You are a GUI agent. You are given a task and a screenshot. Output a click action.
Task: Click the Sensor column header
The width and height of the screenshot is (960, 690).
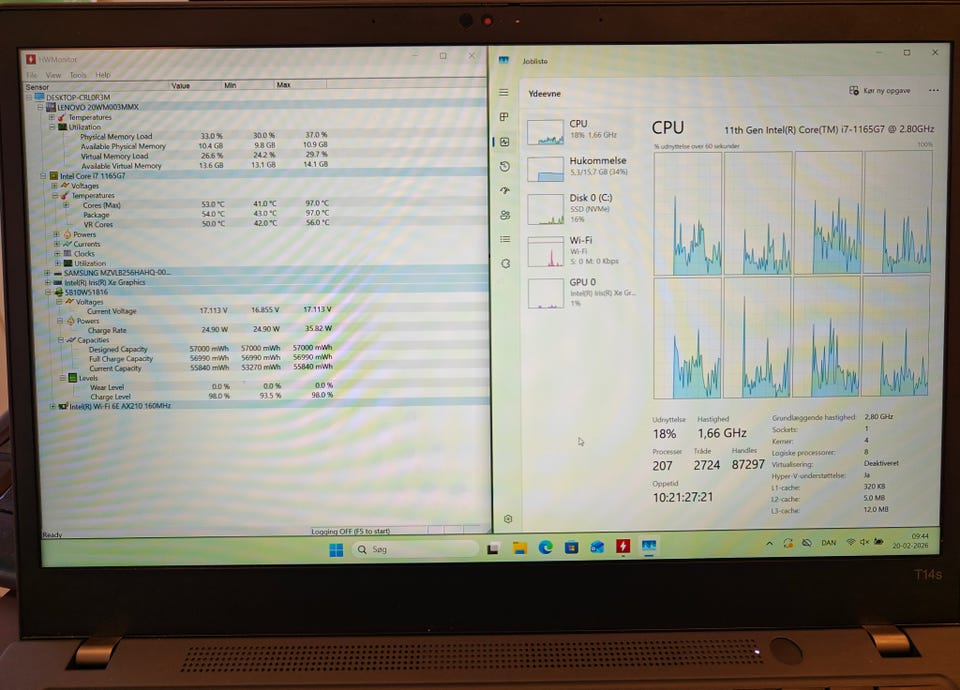coord(96,87)
